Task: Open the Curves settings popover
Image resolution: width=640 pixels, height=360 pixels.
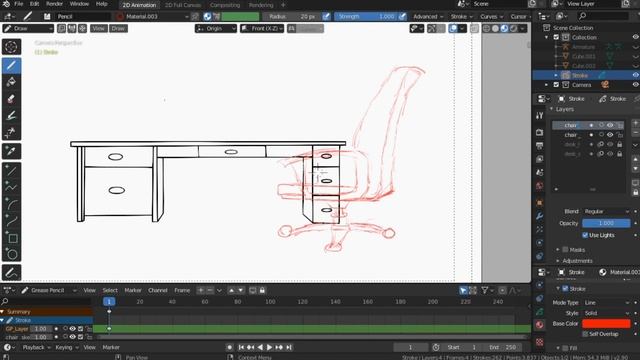Action: point(491,16)
